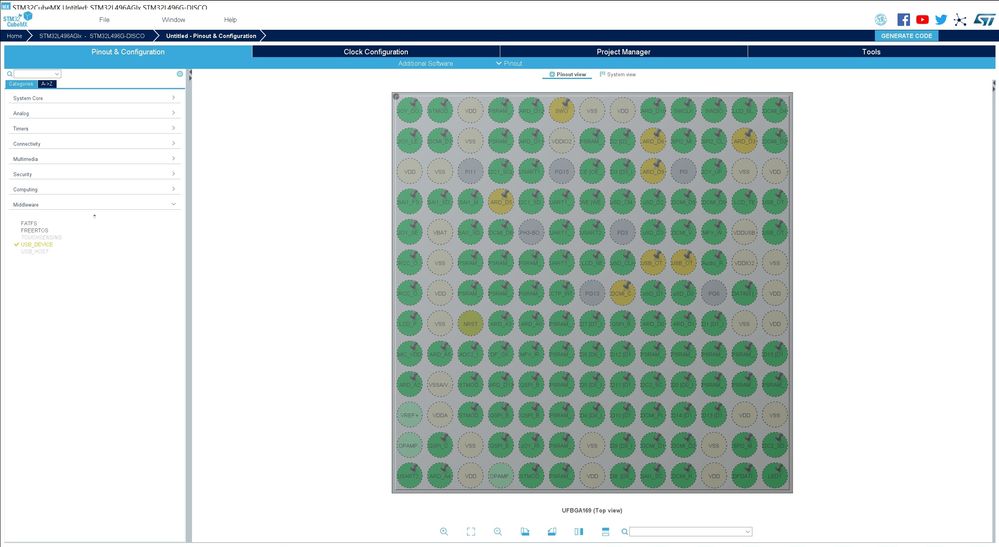Click the grey PI11 pin on the chip

tap(470, 171)
